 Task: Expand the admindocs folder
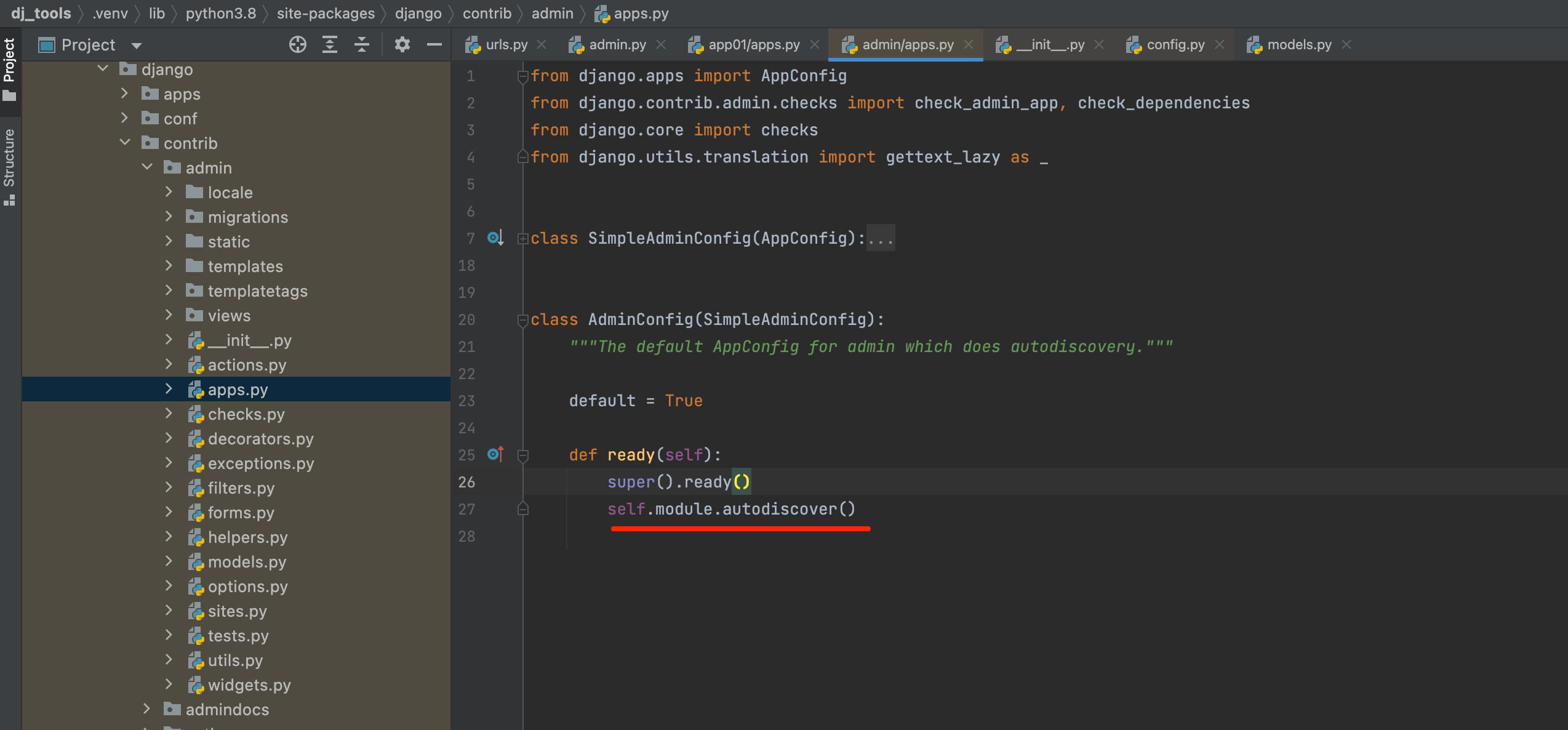click(147, 708)
